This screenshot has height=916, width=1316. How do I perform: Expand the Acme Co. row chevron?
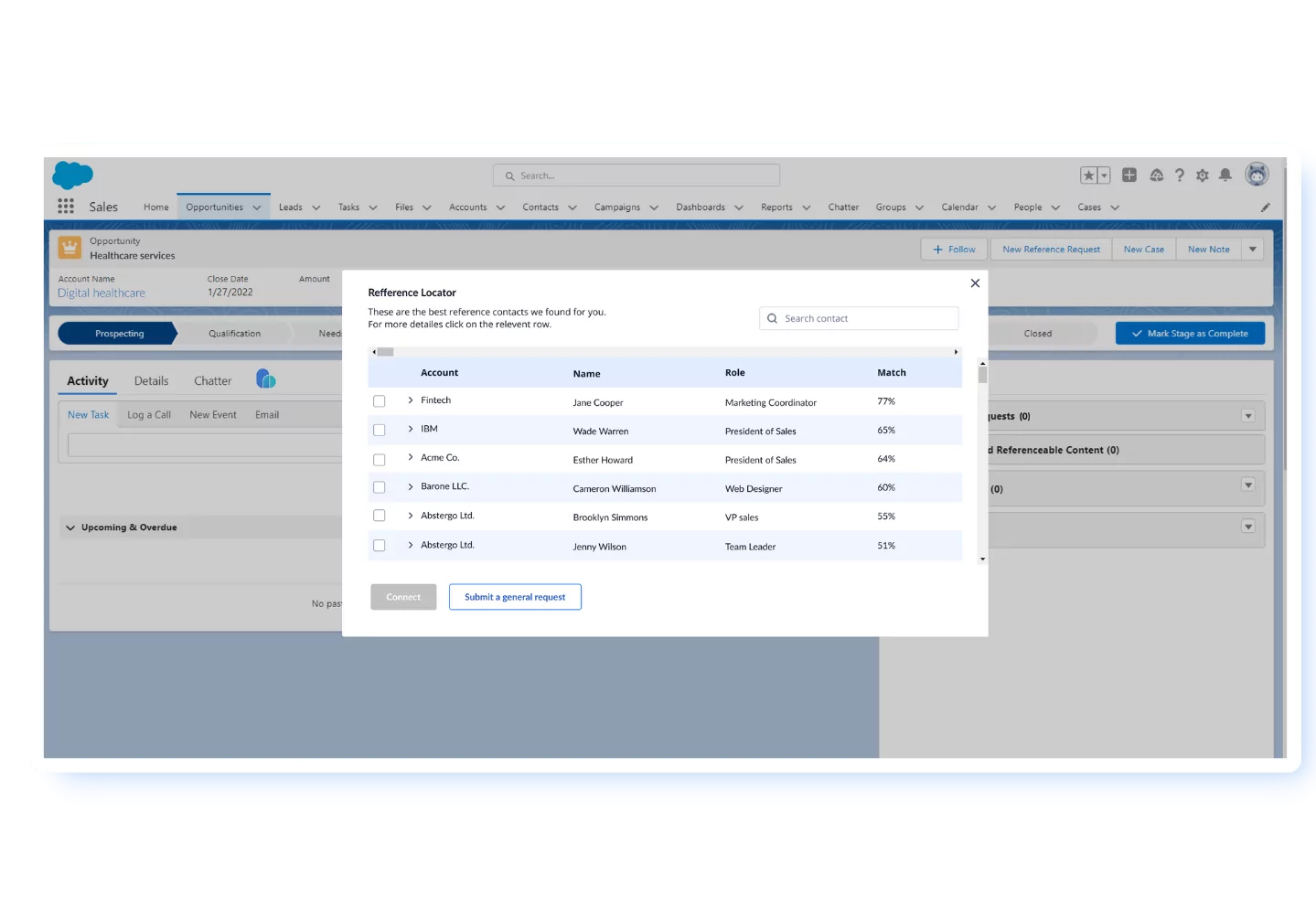[x=410, y=458]
